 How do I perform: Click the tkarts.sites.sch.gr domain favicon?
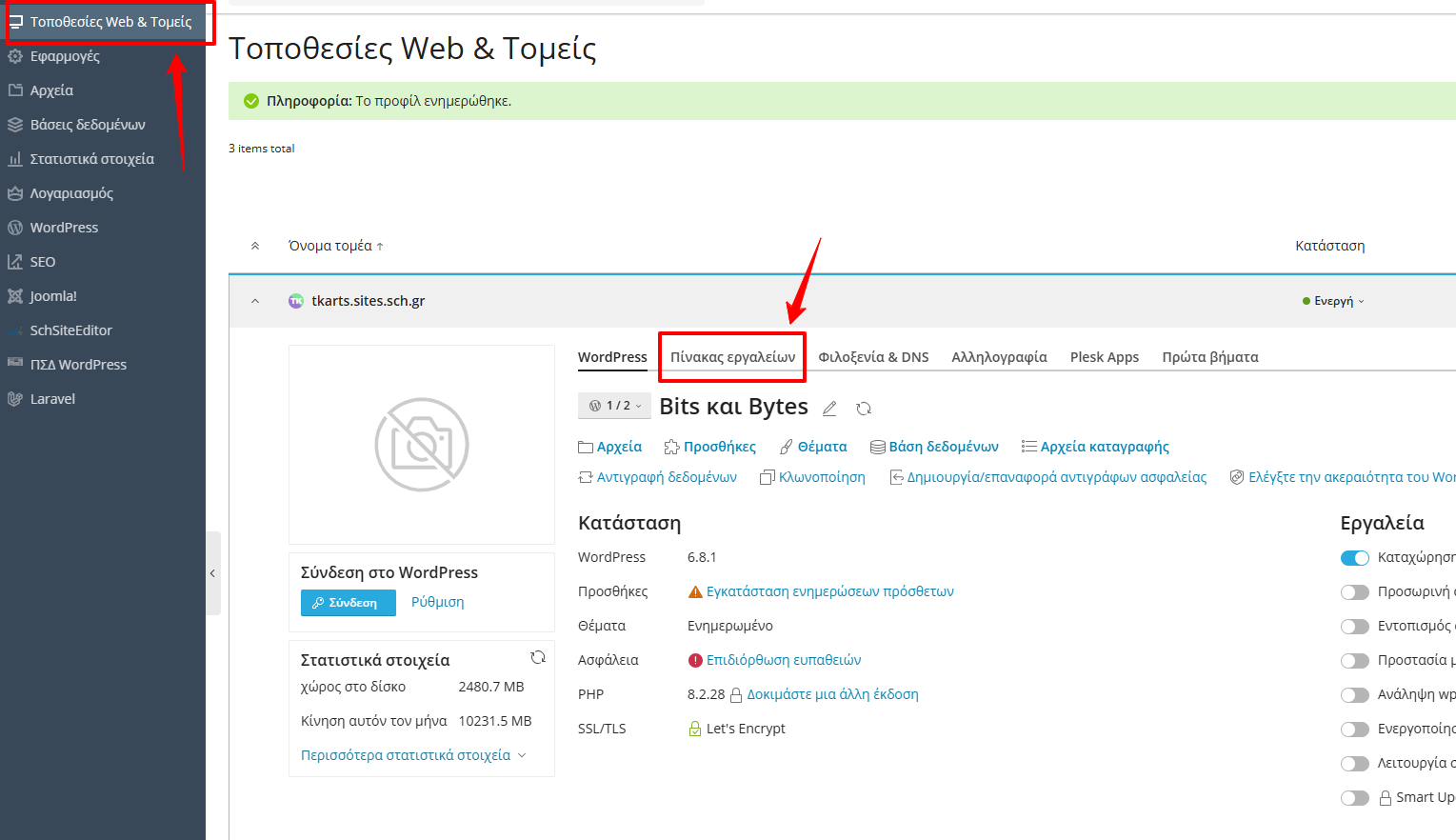coord(296,301)
